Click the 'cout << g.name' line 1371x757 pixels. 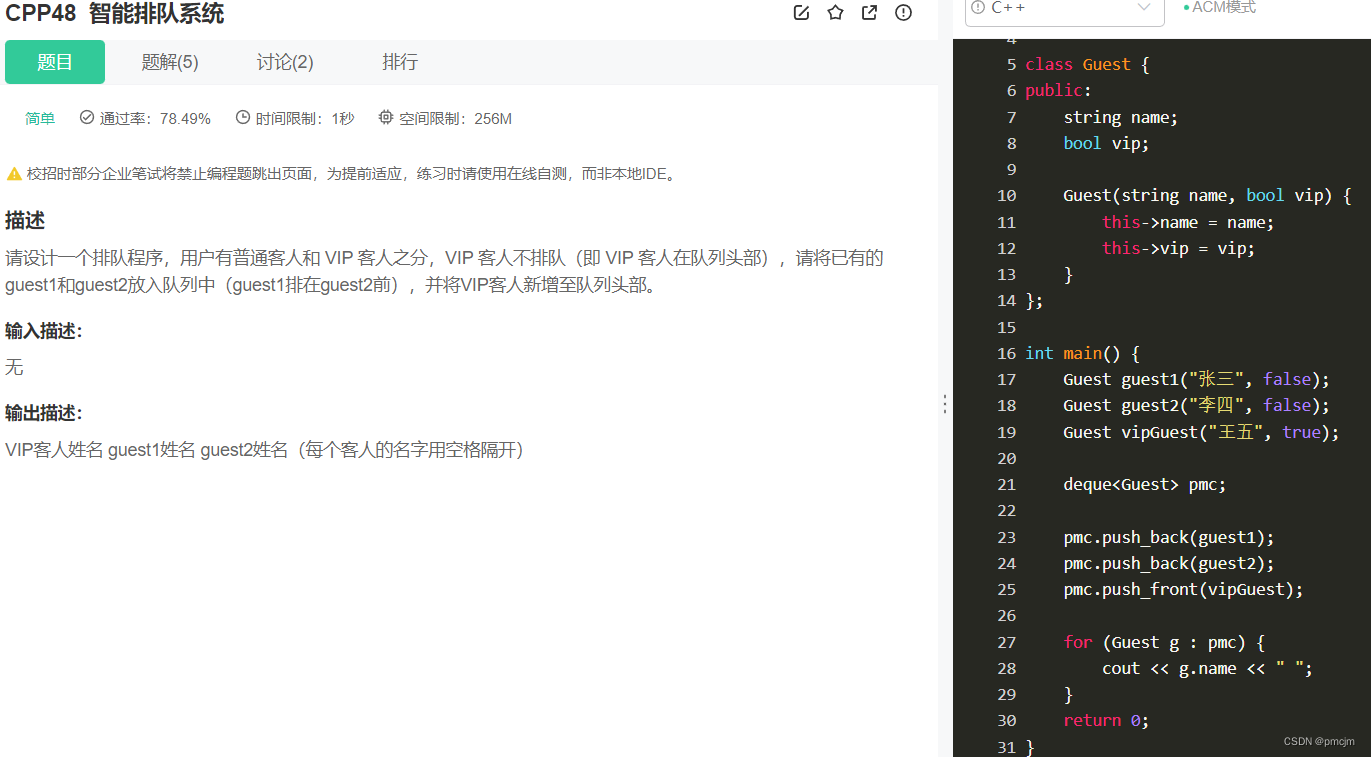coord(1207,668)
